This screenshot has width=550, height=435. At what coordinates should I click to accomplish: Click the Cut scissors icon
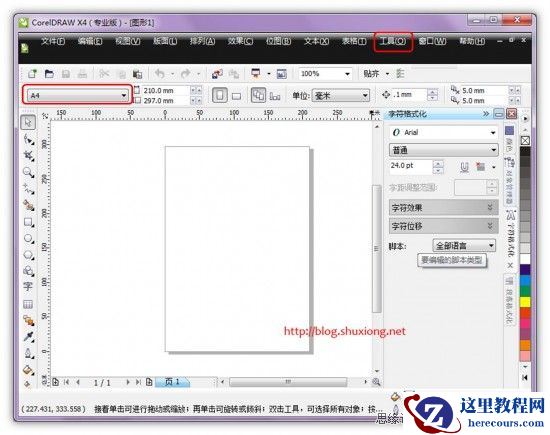[104, 74]
